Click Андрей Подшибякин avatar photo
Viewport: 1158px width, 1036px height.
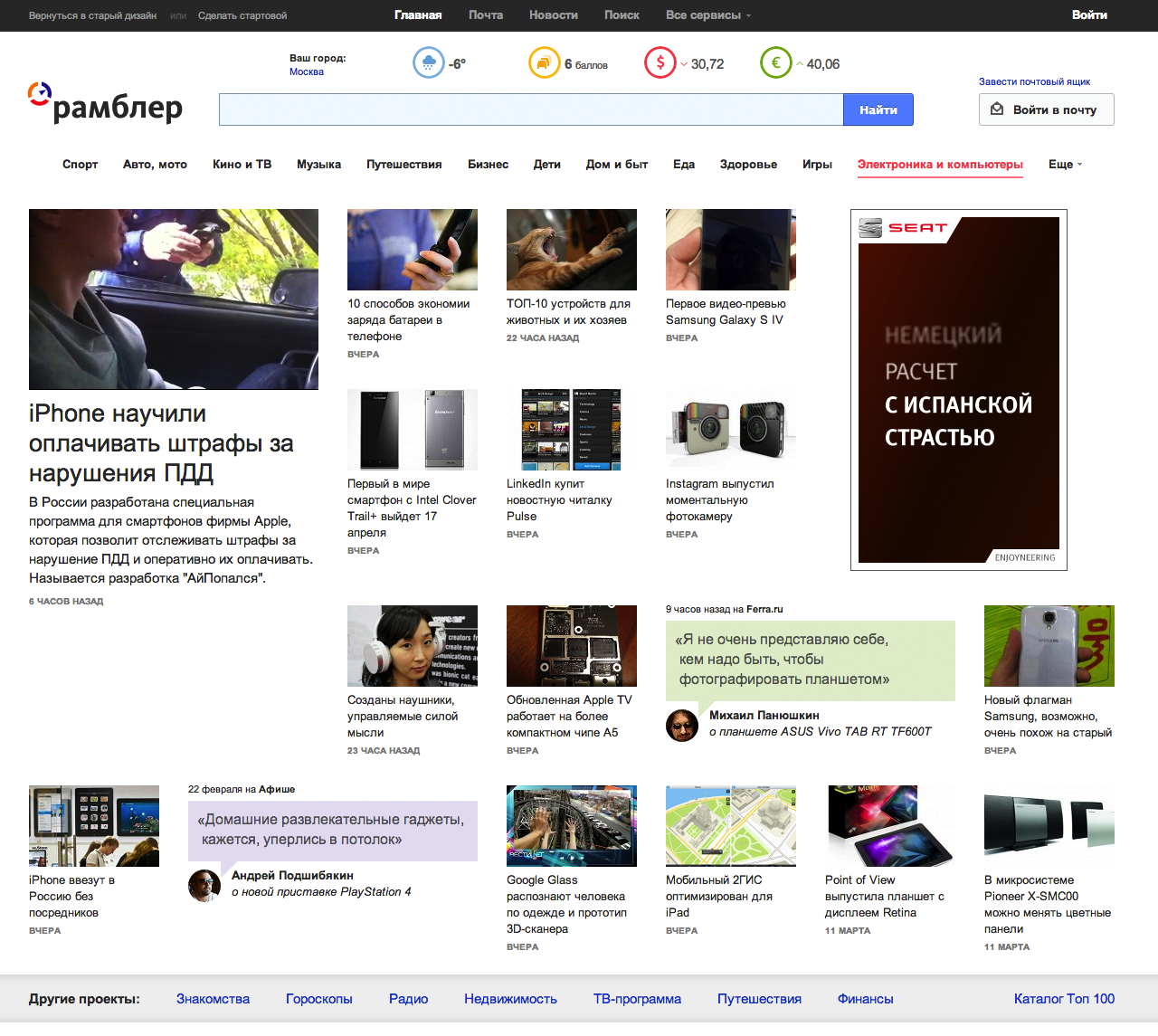pyautogui.click(x=204, y=885)
